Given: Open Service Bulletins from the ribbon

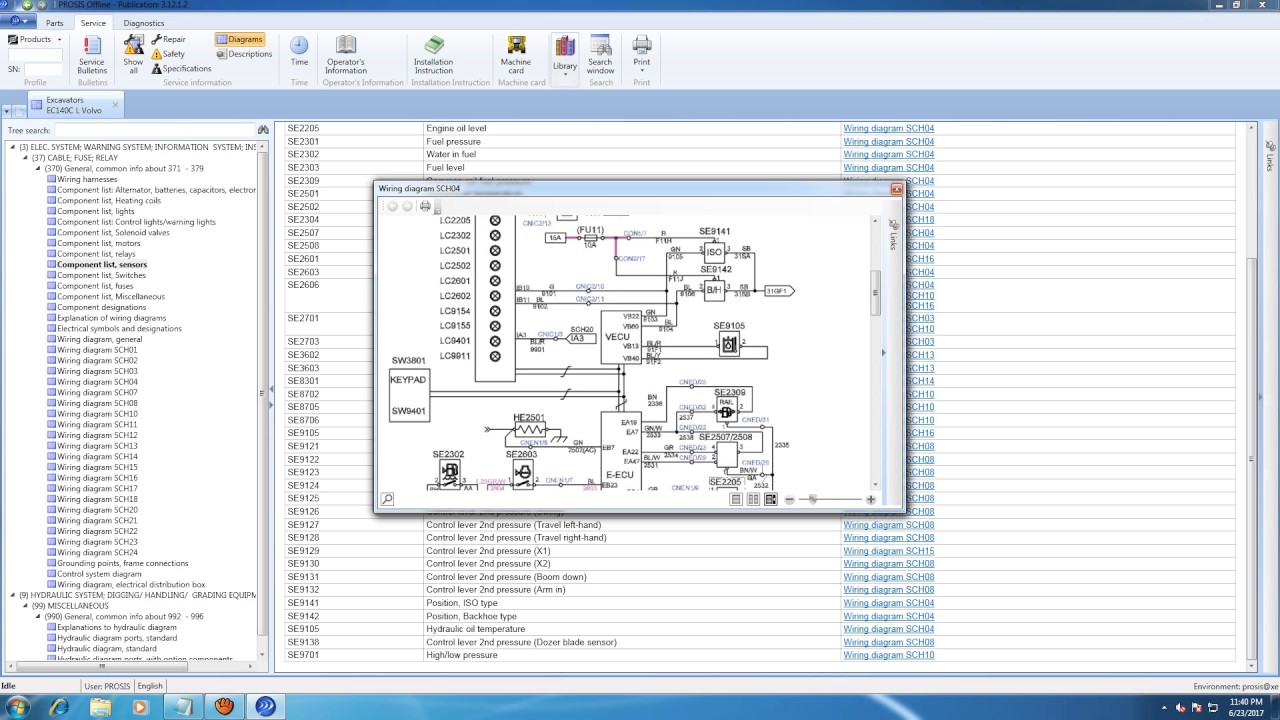Looking at the screenshot, I should click(x=92, y=55).
